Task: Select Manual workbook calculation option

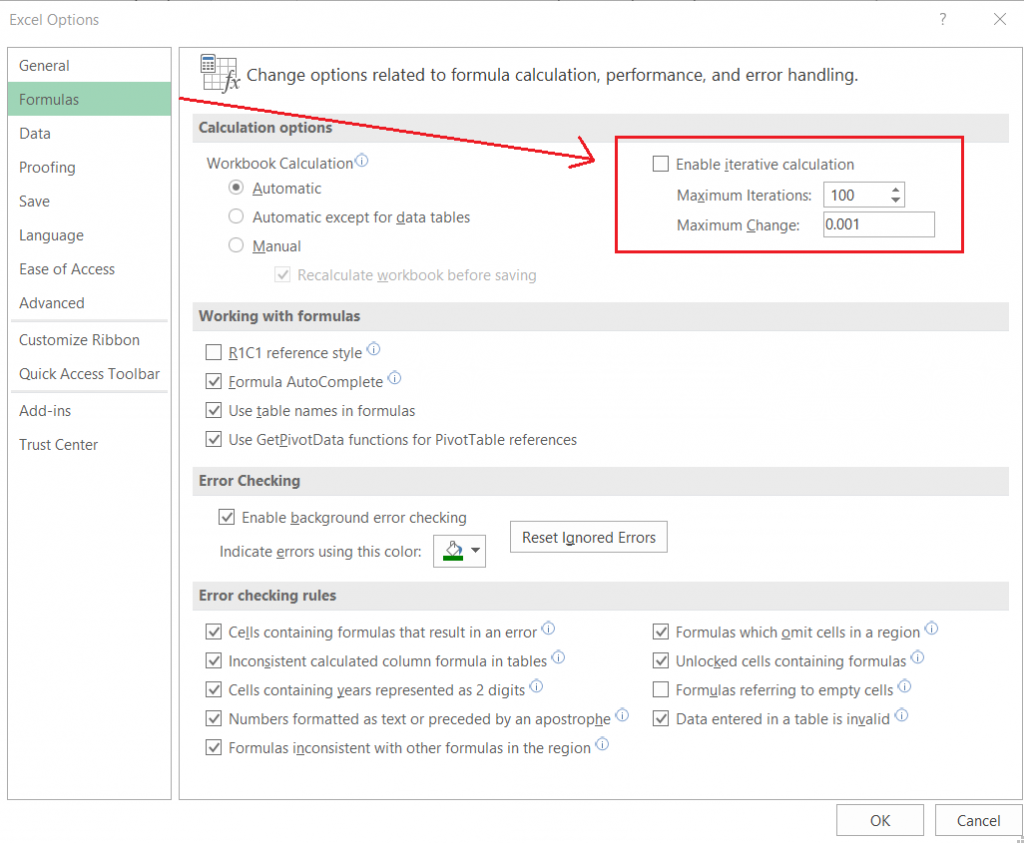Action: tap(236, 246)
